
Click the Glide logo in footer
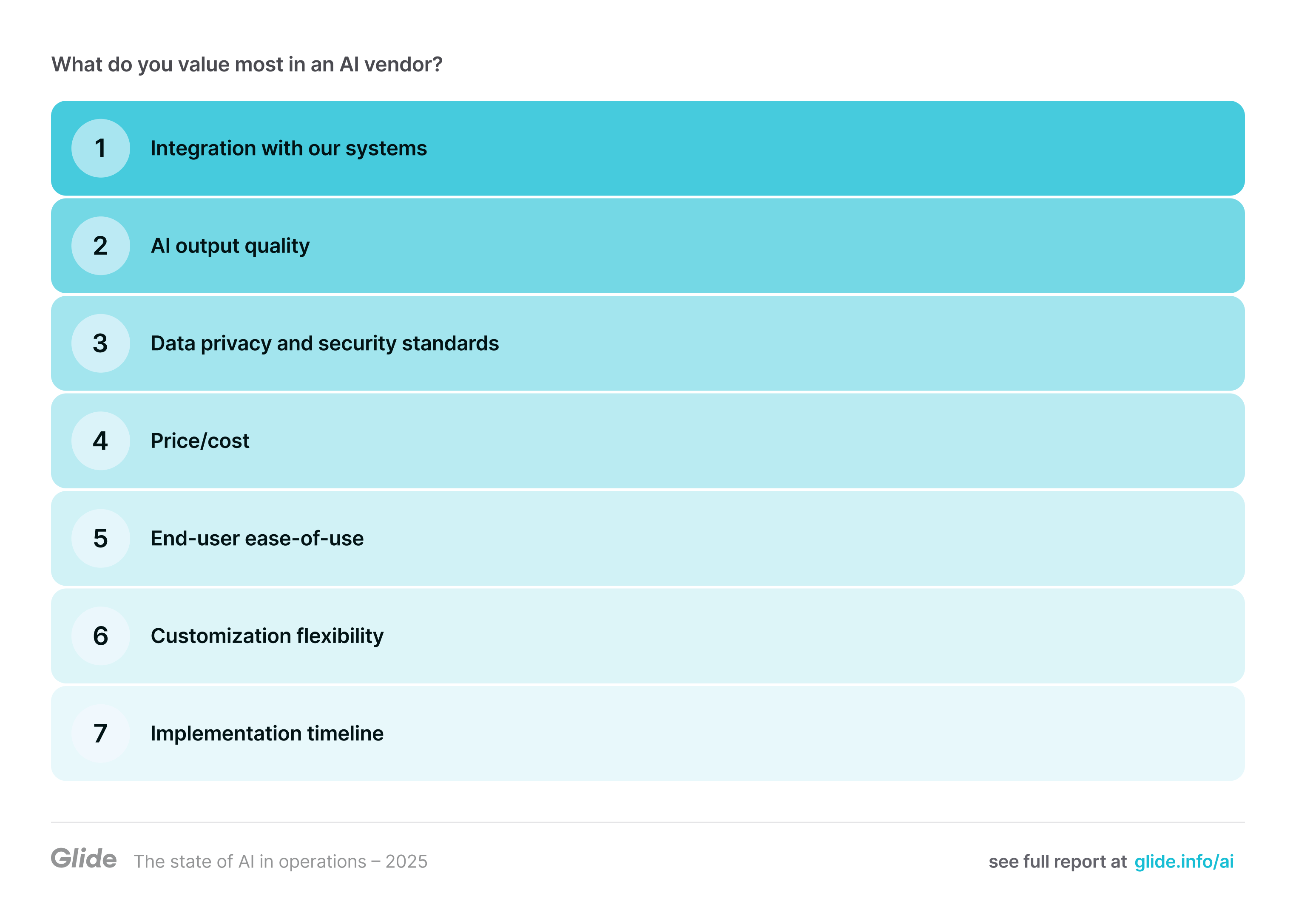click(x=84, y=859)
